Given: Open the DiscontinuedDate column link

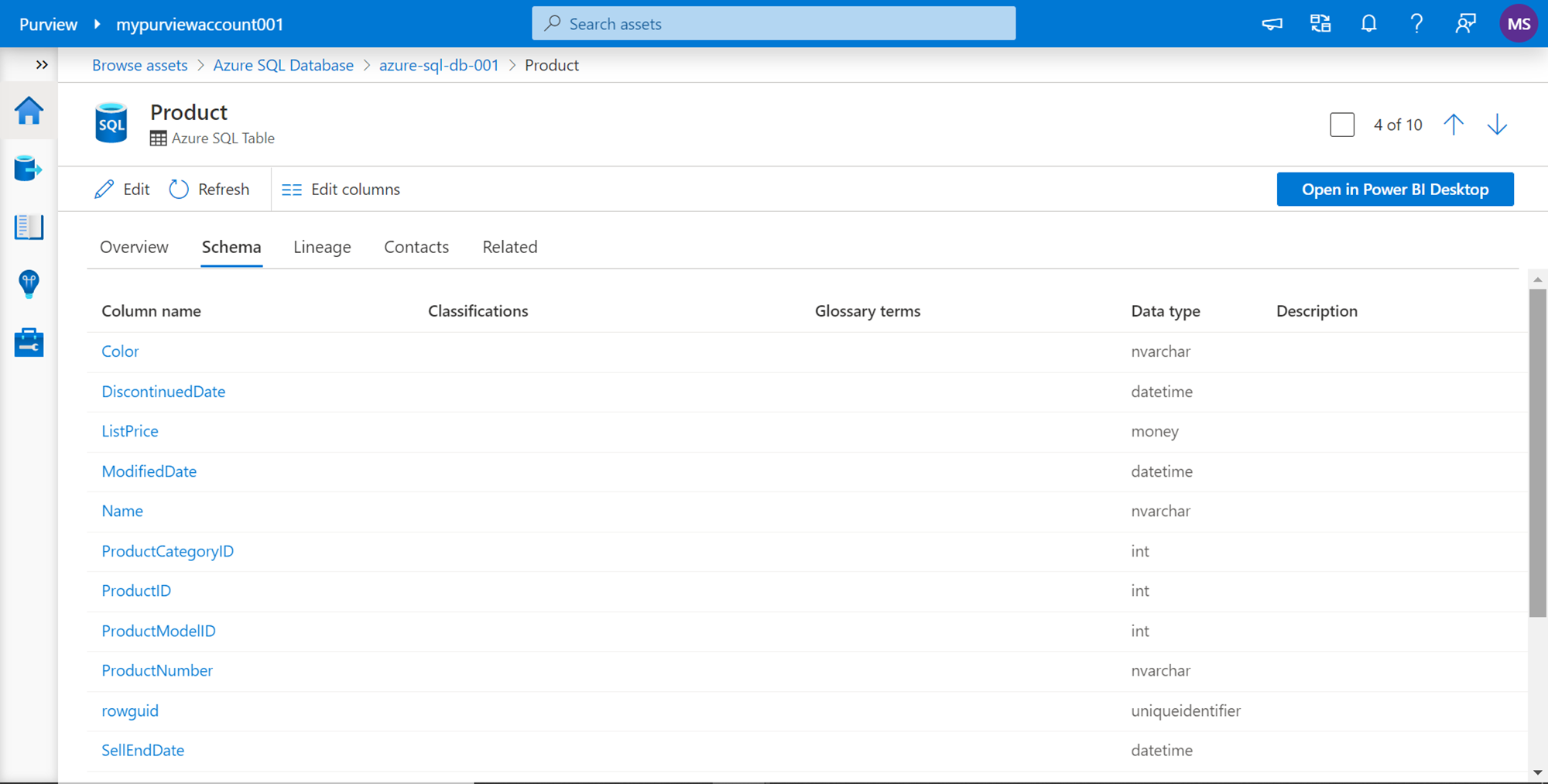Looking at the screenshot, I should [x=163, y=392].
